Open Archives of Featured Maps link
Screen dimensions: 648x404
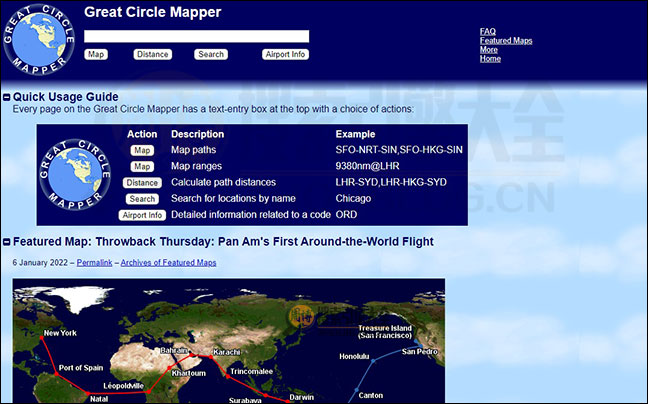(x=168, y=263)
